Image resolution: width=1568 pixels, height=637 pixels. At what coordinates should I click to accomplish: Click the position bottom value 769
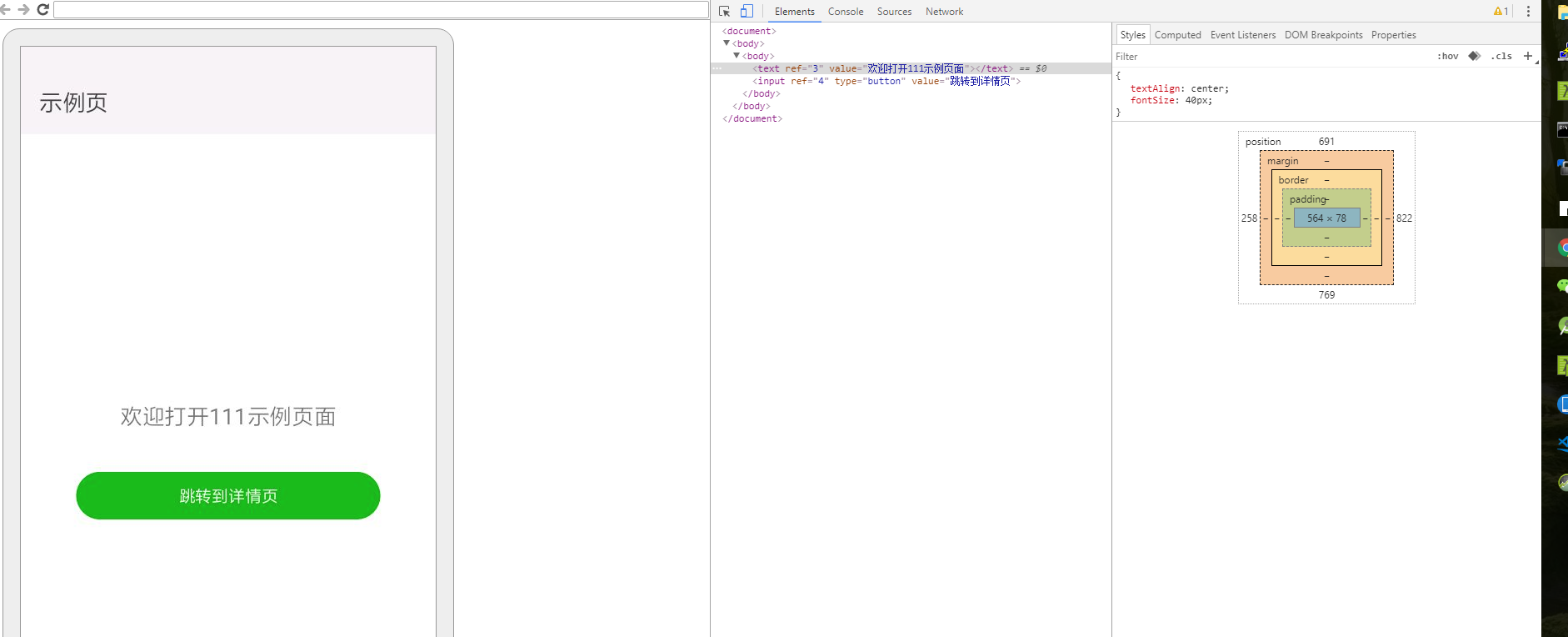click(1326, 295)
